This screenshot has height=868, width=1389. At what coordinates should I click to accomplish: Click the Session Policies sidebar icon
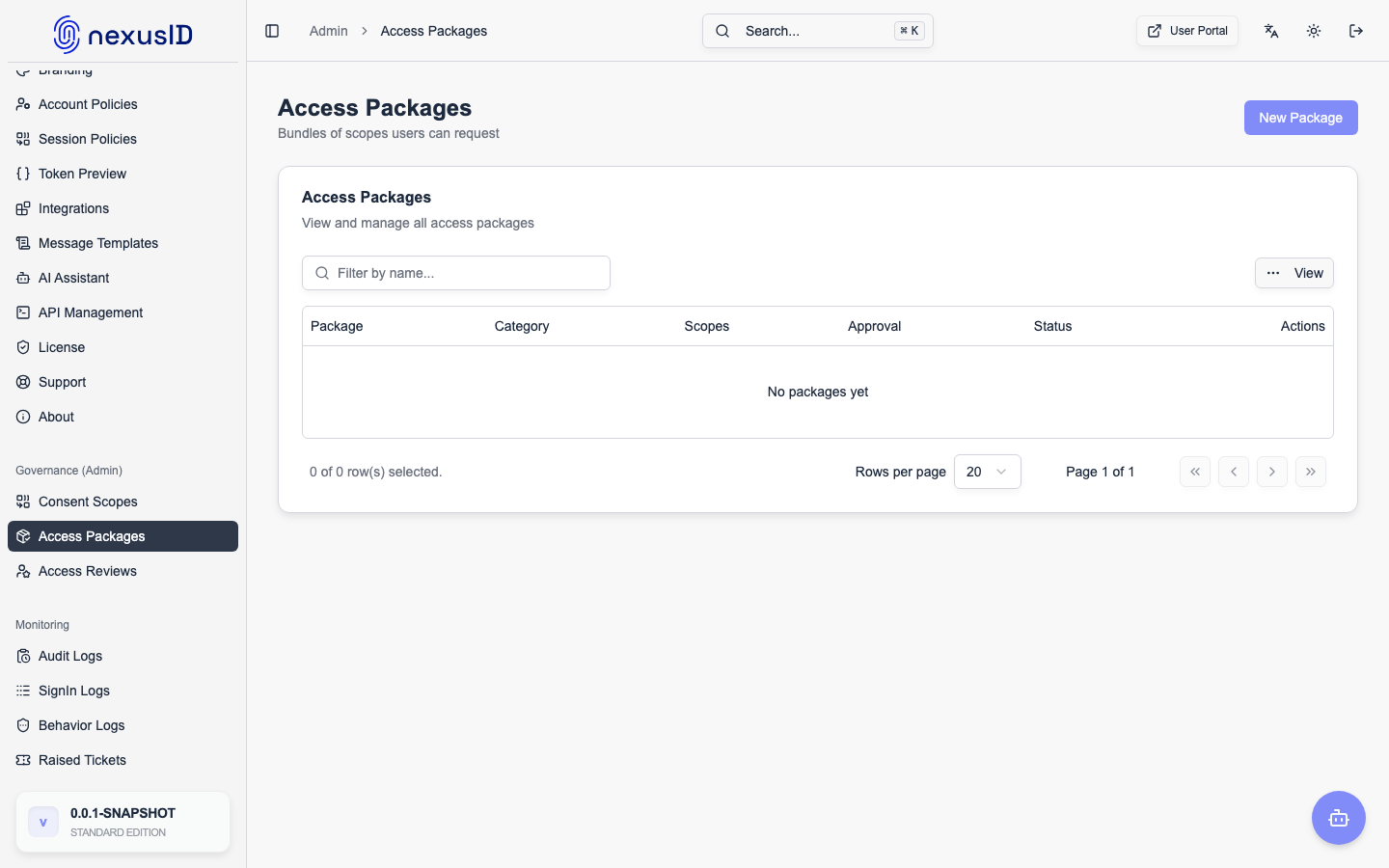click(x=23, y=139)
